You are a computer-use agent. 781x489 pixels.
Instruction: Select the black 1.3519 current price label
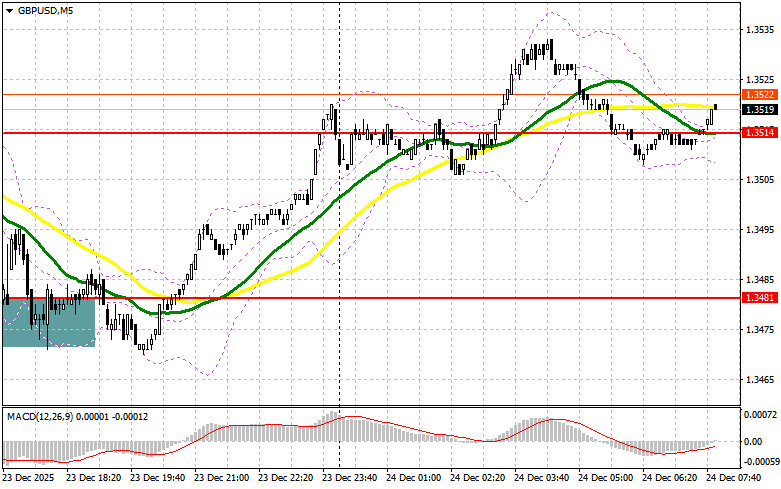click(760, 110)
